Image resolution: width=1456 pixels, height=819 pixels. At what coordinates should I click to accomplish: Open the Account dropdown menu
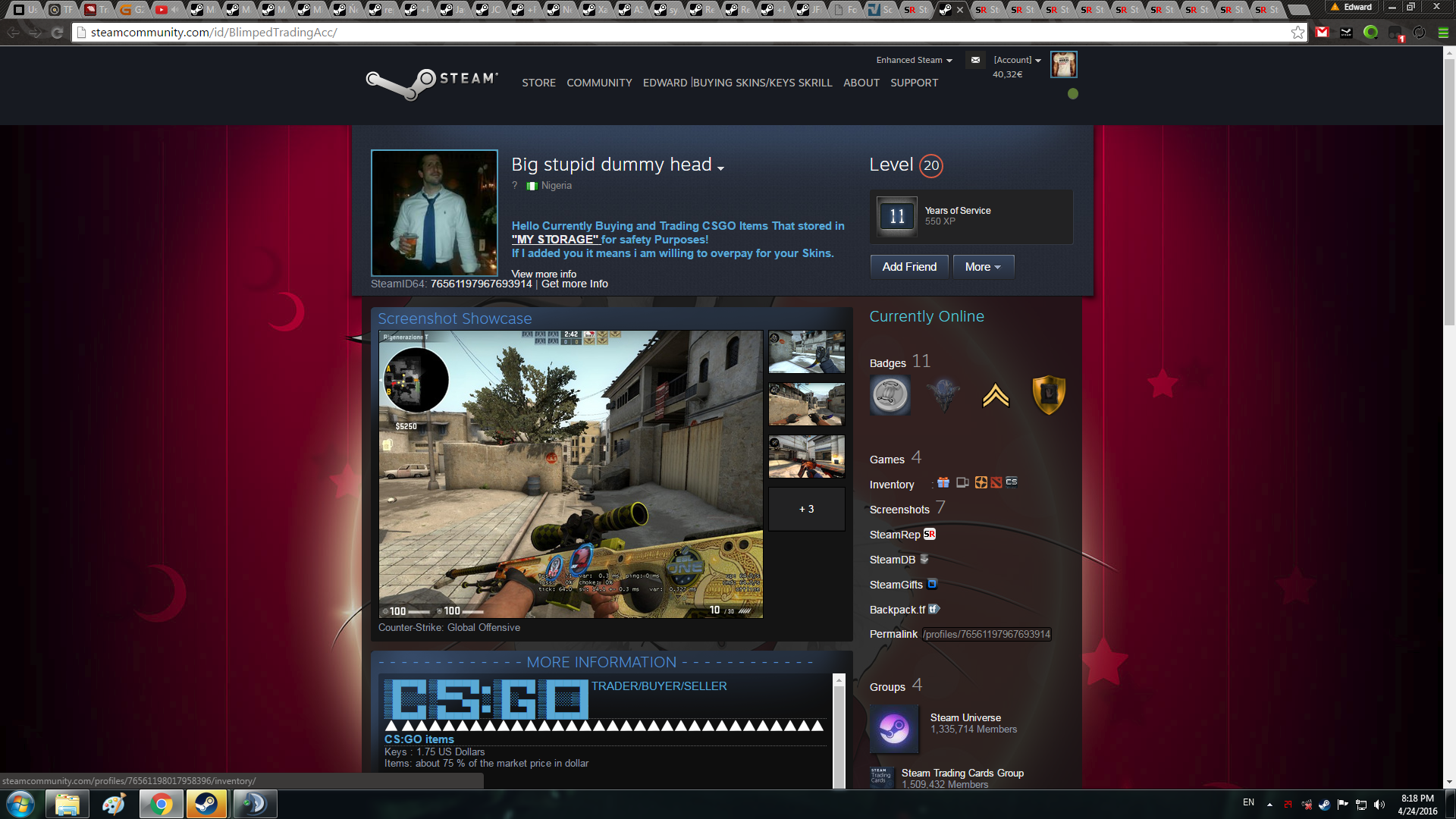pos(1017,60)
